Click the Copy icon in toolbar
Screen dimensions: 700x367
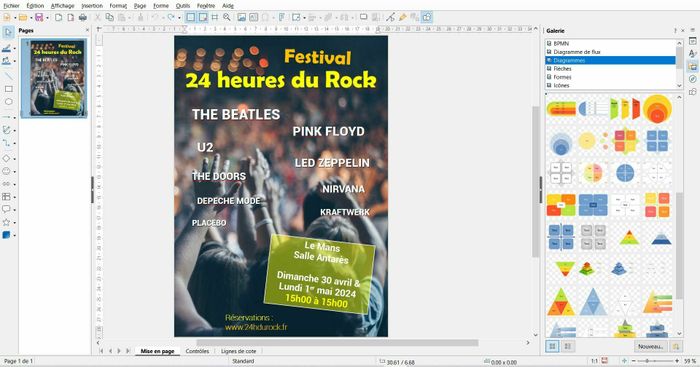click(109, 17)
